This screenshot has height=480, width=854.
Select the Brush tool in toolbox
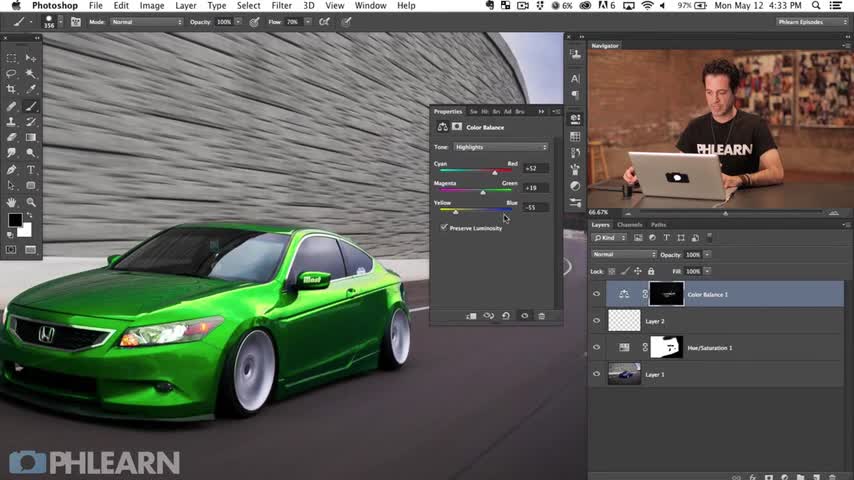pos(31,106)
